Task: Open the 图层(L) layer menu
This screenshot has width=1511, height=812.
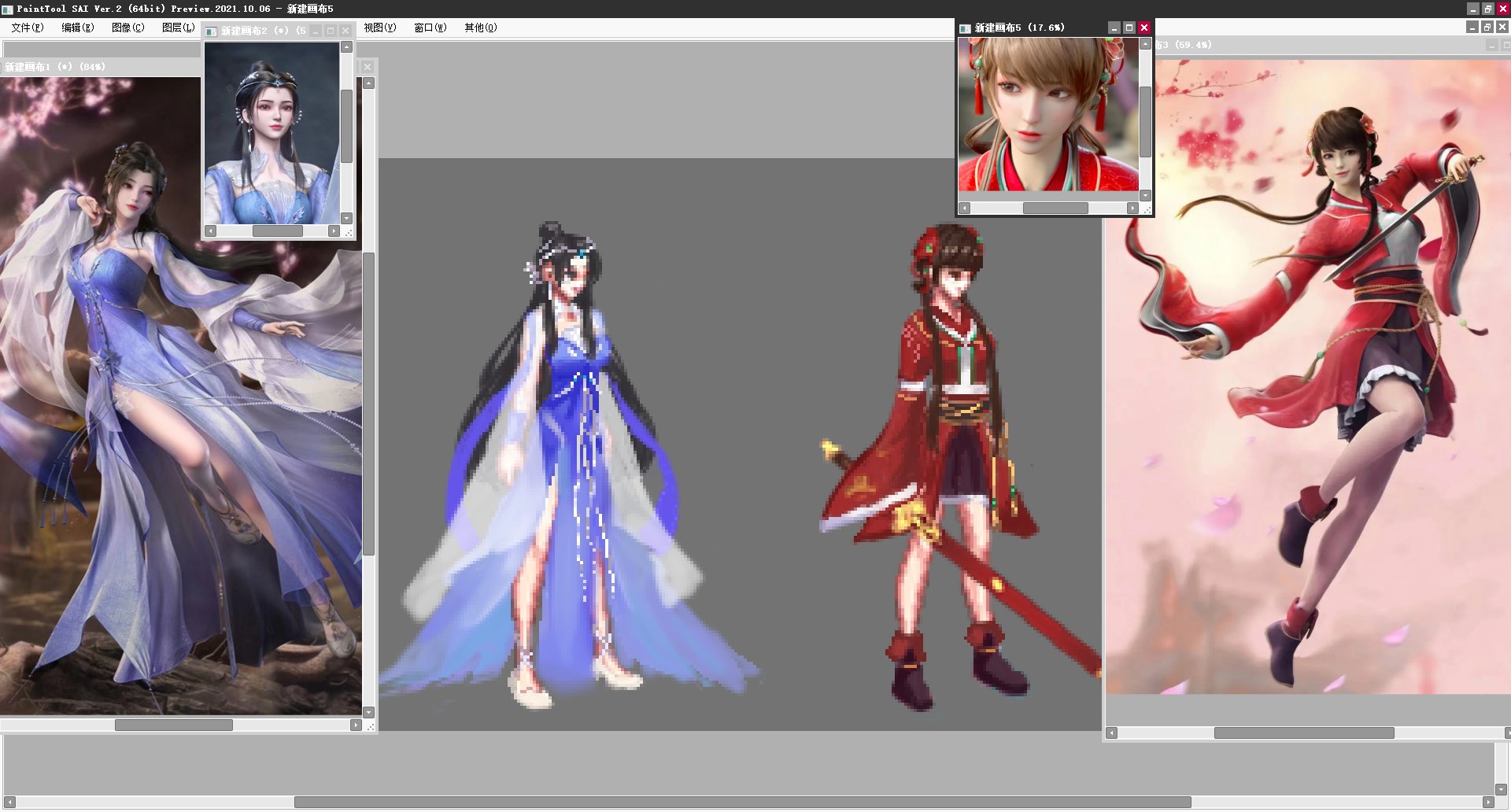Action: coord(178,28)
